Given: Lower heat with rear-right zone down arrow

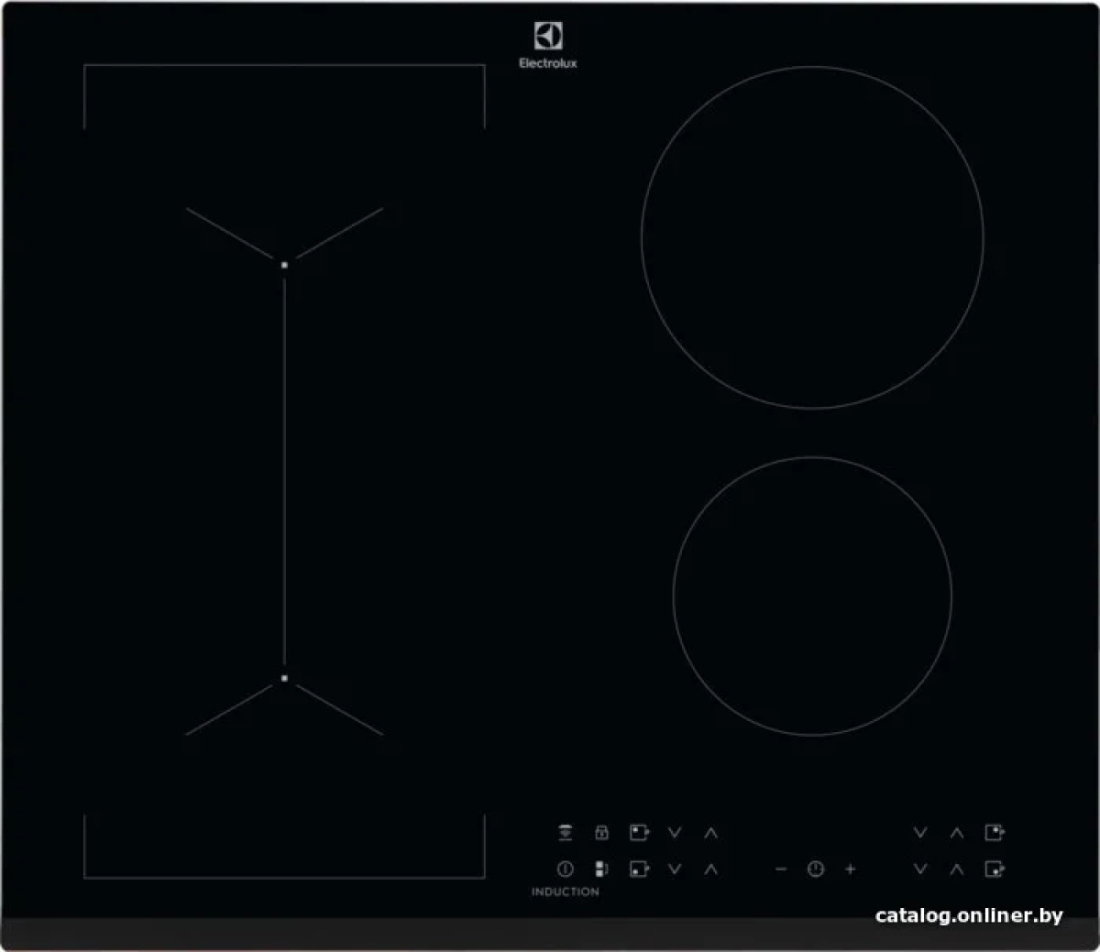Looking at the screenshot, I should point(920,833).
